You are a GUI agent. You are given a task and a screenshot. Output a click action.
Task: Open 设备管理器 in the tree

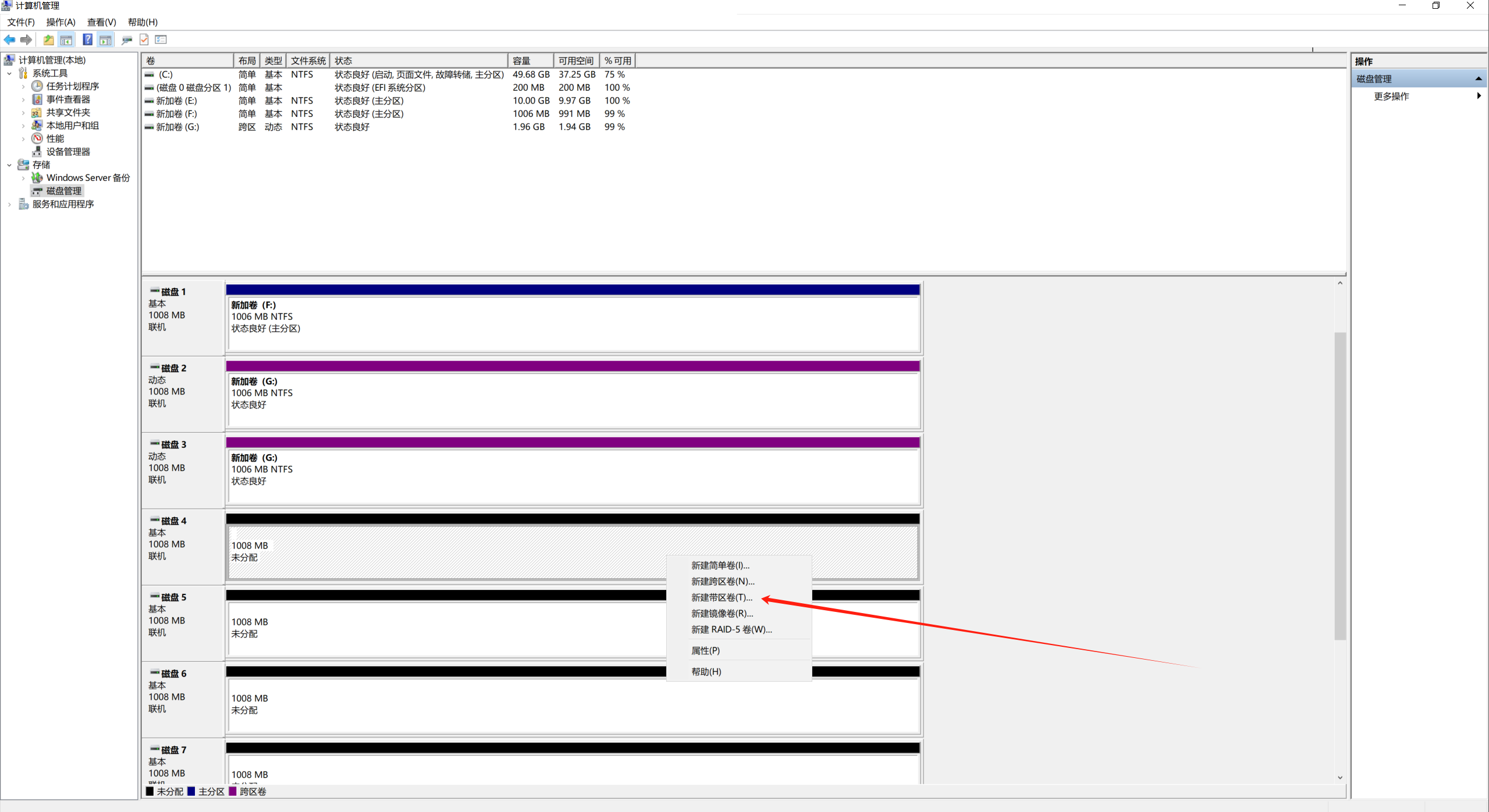(x=68, y=152)
